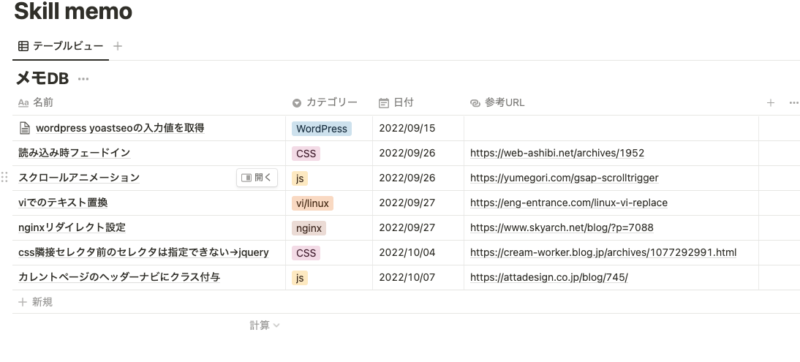Image resolution: width=800 pixels, height=362 pixels.
Task: Click js tag in カレントページ row
Action: 300,278
